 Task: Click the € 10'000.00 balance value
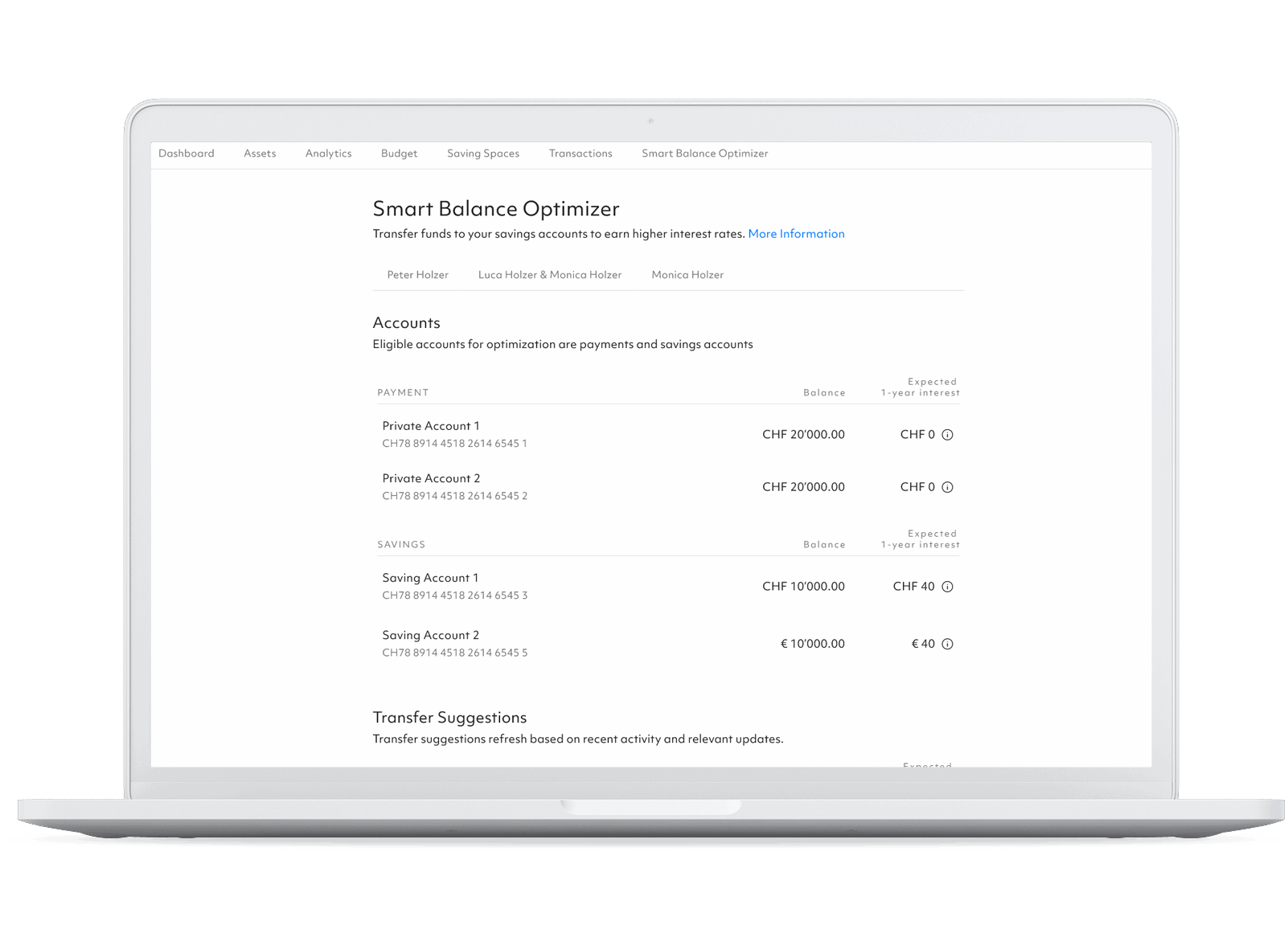(x=812, y=644)
